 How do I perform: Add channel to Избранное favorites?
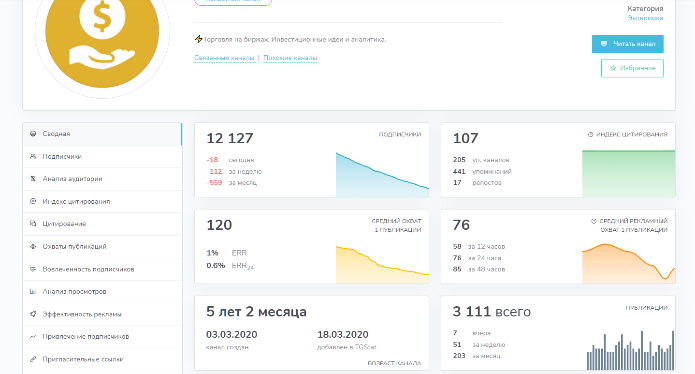click(632, 68)
